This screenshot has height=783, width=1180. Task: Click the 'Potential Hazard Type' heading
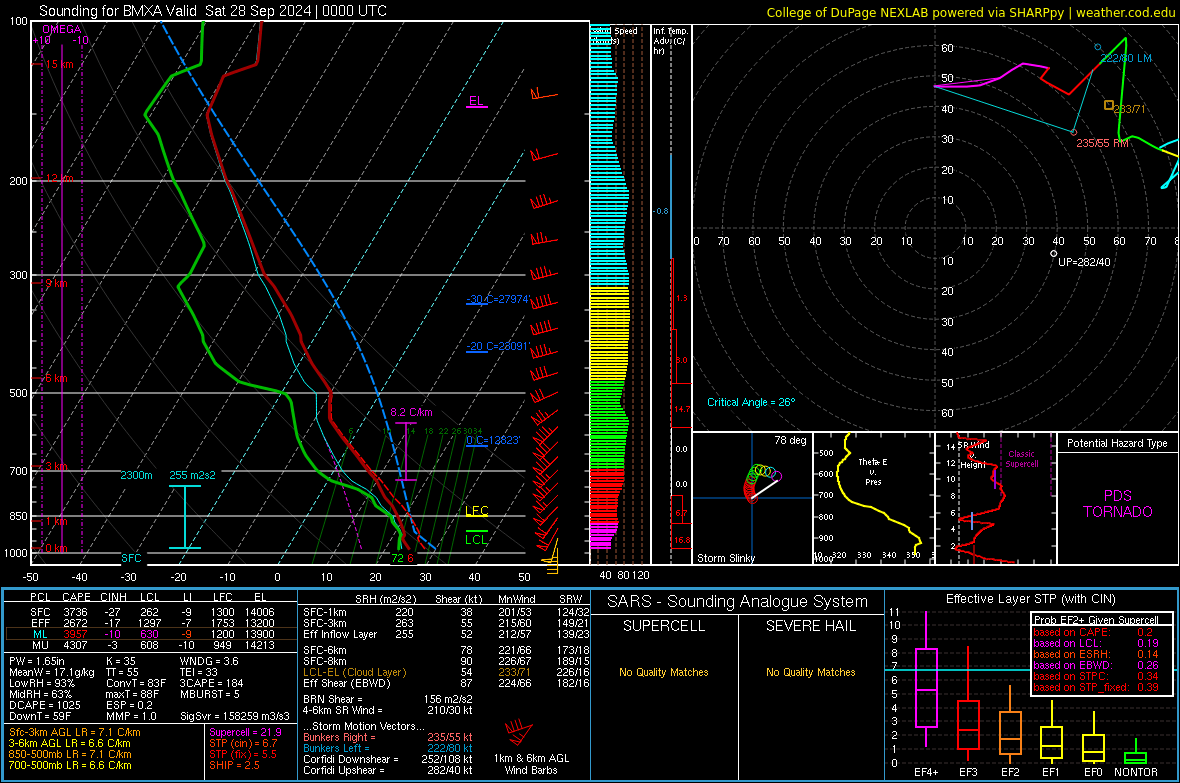tap(1117, 443)
